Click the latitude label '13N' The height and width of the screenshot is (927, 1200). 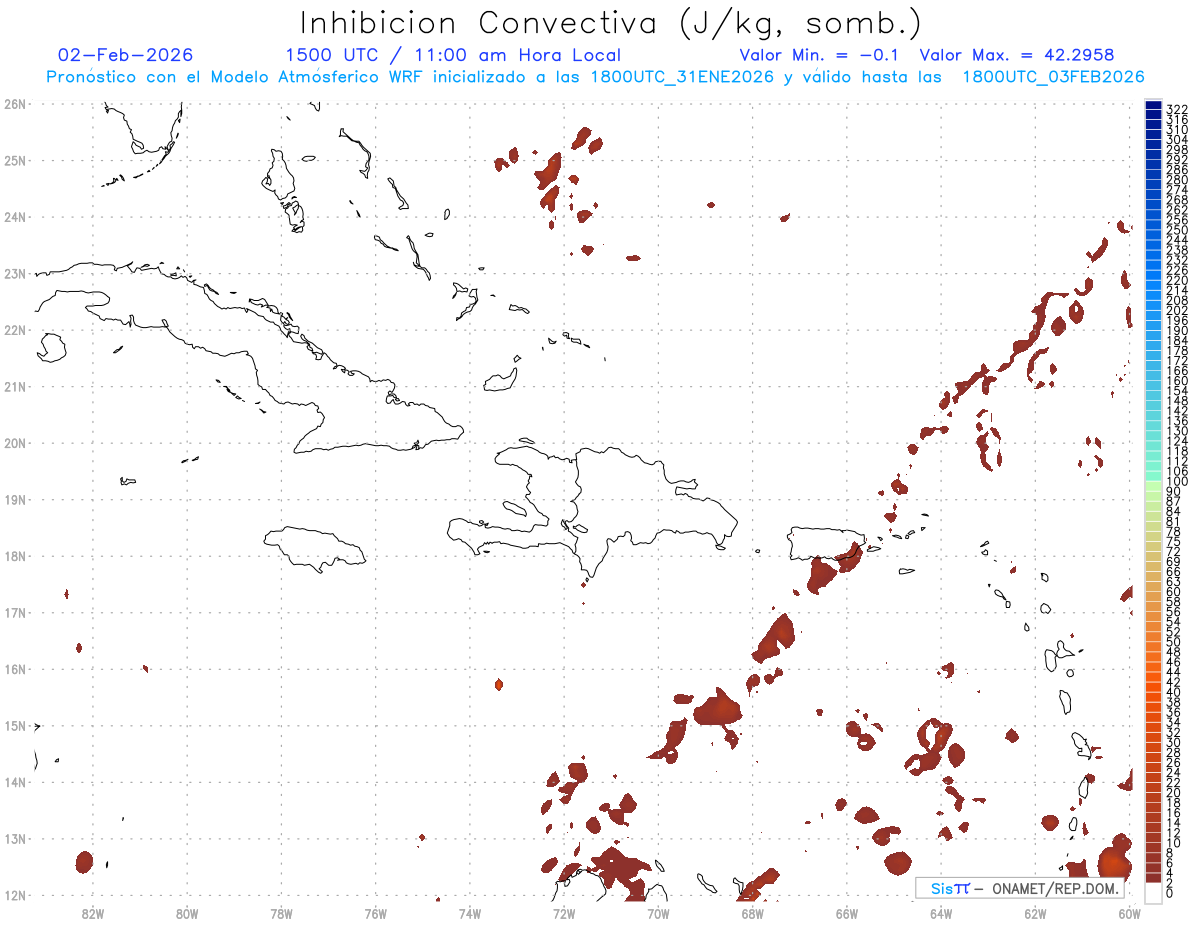coord(14,839)
